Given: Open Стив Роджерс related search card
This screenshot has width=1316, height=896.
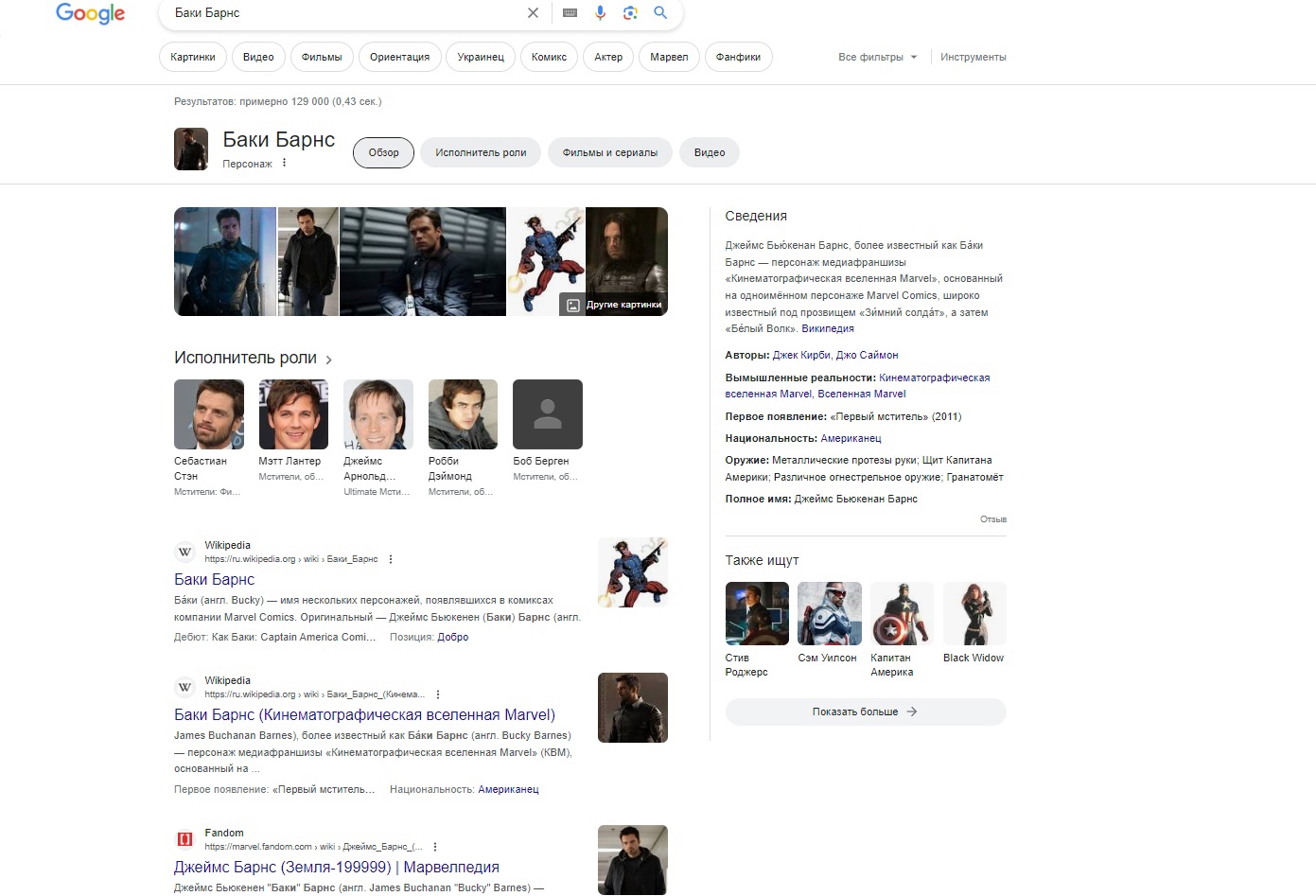Looking at the screenshot, I should point(757,630).
